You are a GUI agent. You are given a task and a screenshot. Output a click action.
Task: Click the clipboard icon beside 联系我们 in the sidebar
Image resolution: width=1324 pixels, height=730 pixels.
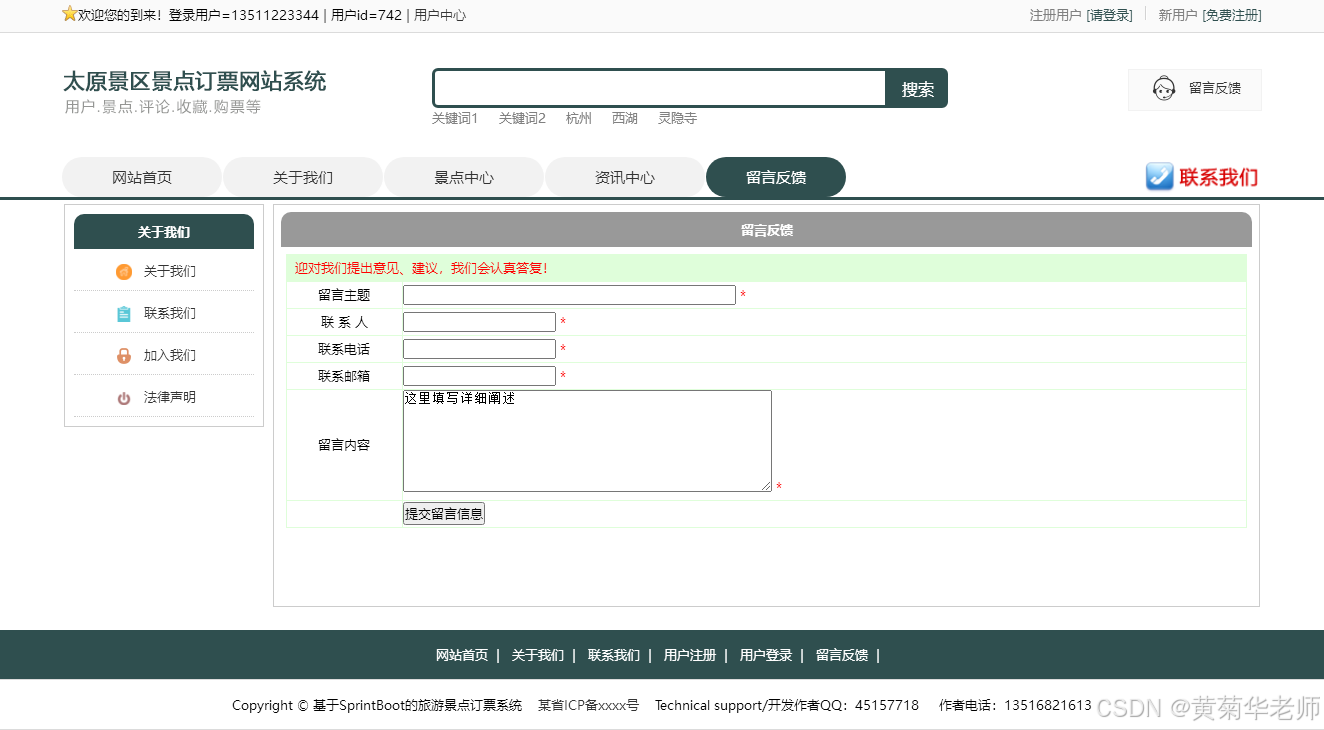click(x=124, y=314)
